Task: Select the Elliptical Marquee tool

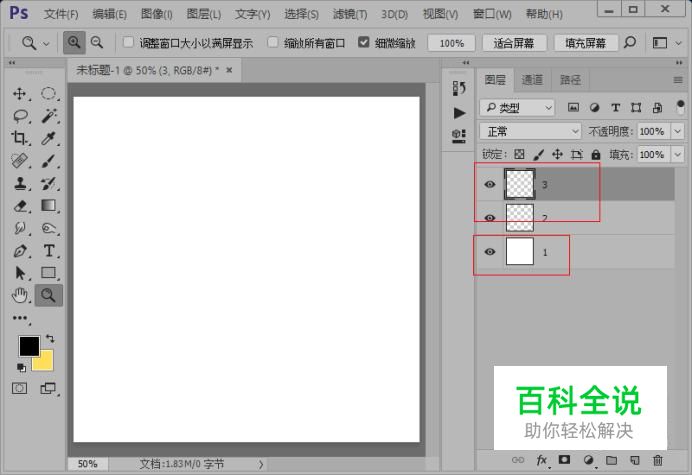Action: 48,94
